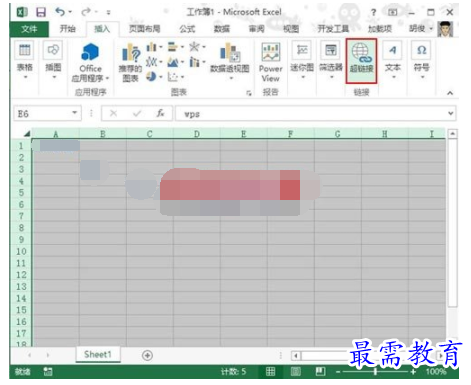This screenshot has width=471, height=385.
Task: Click the Redo arrow icon
Action: coord(86,12)
